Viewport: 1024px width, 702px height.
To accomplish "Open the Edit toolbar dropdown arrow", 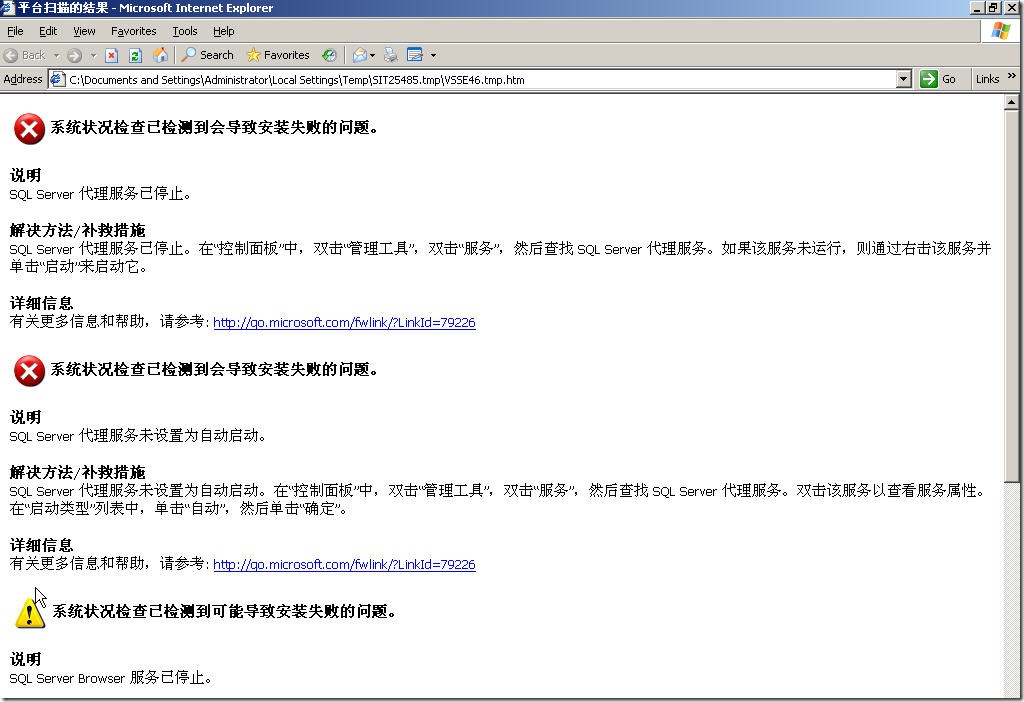I will pyautogui.click(x=433, y=56).
